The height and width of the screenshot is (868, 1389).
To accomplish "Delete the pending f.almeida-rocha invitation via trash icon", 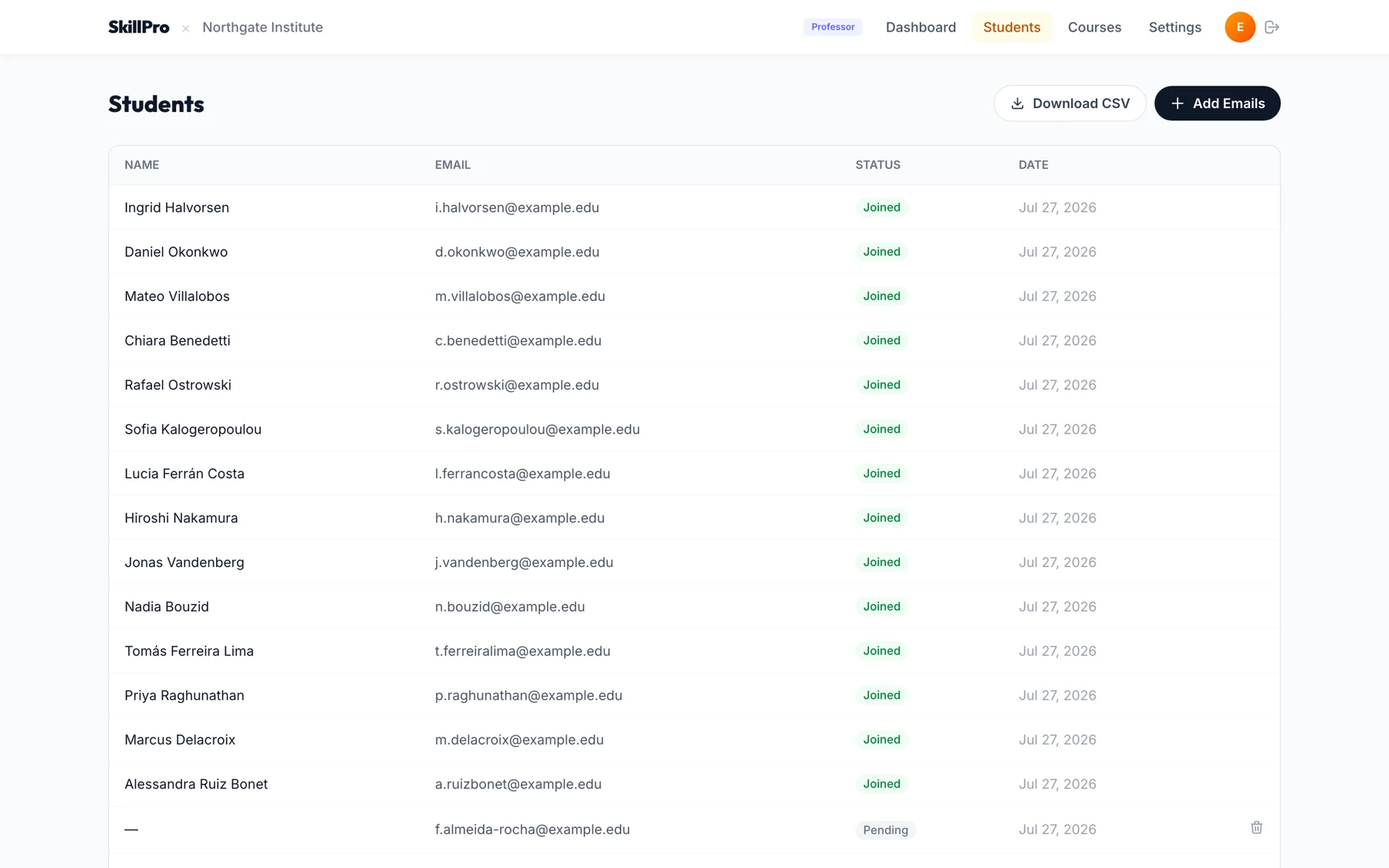I will pyautogui.click(x=1256, y=828).
